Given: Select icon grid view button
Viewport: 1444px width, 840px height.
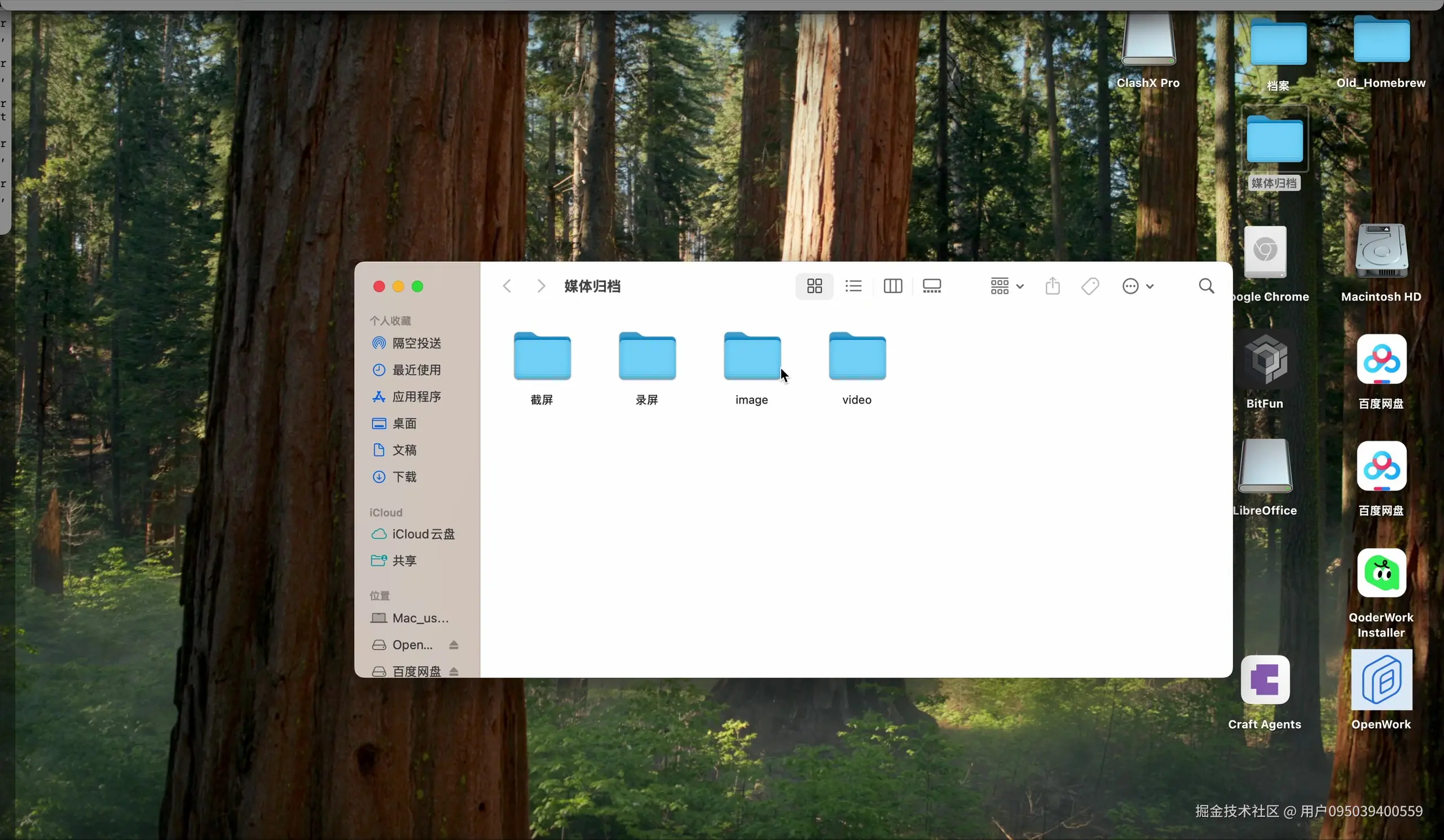Looking at the screenshot, I should tap(815, 286).
